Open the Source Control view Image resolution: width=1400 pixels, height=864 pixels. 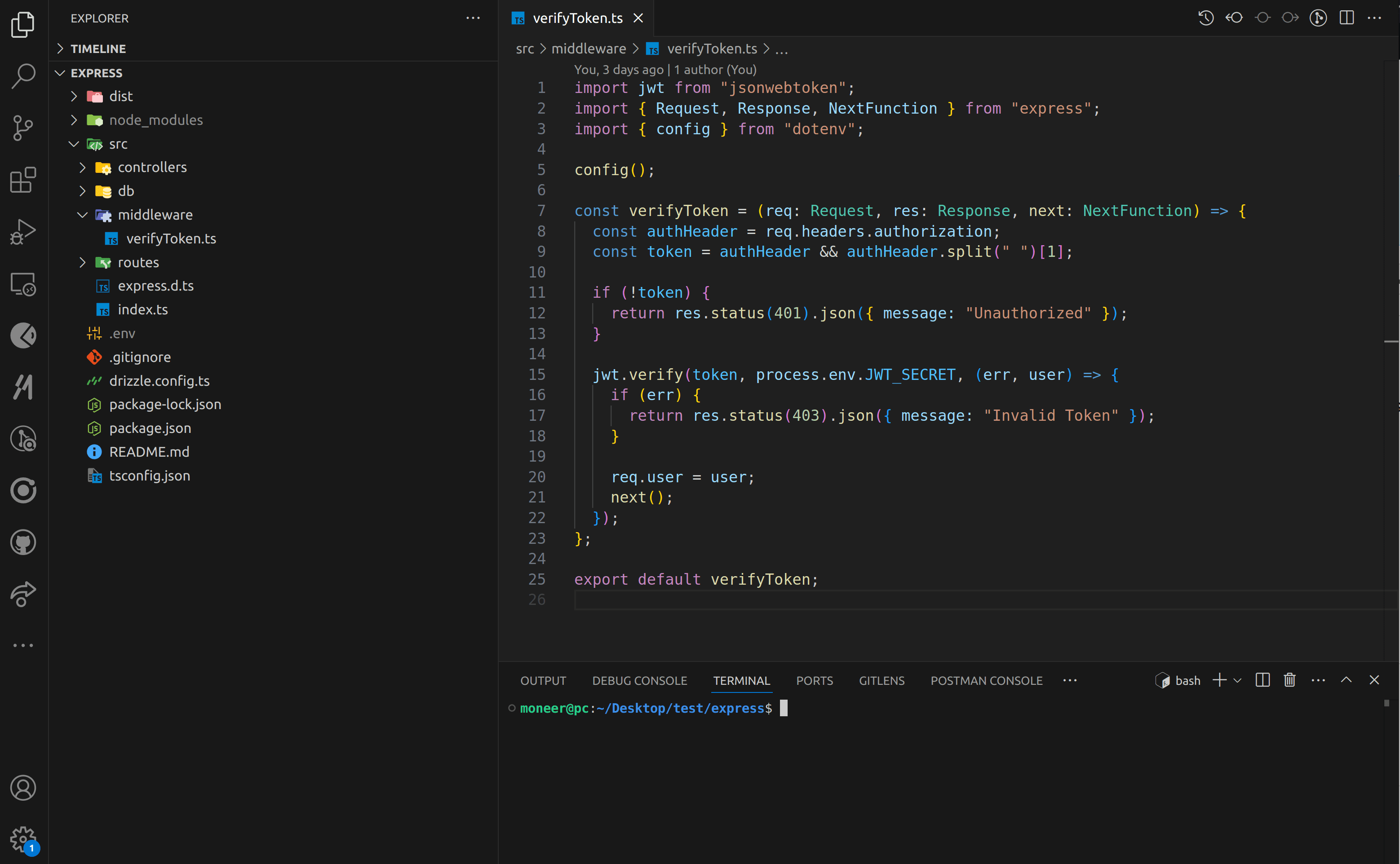(23, 128)
